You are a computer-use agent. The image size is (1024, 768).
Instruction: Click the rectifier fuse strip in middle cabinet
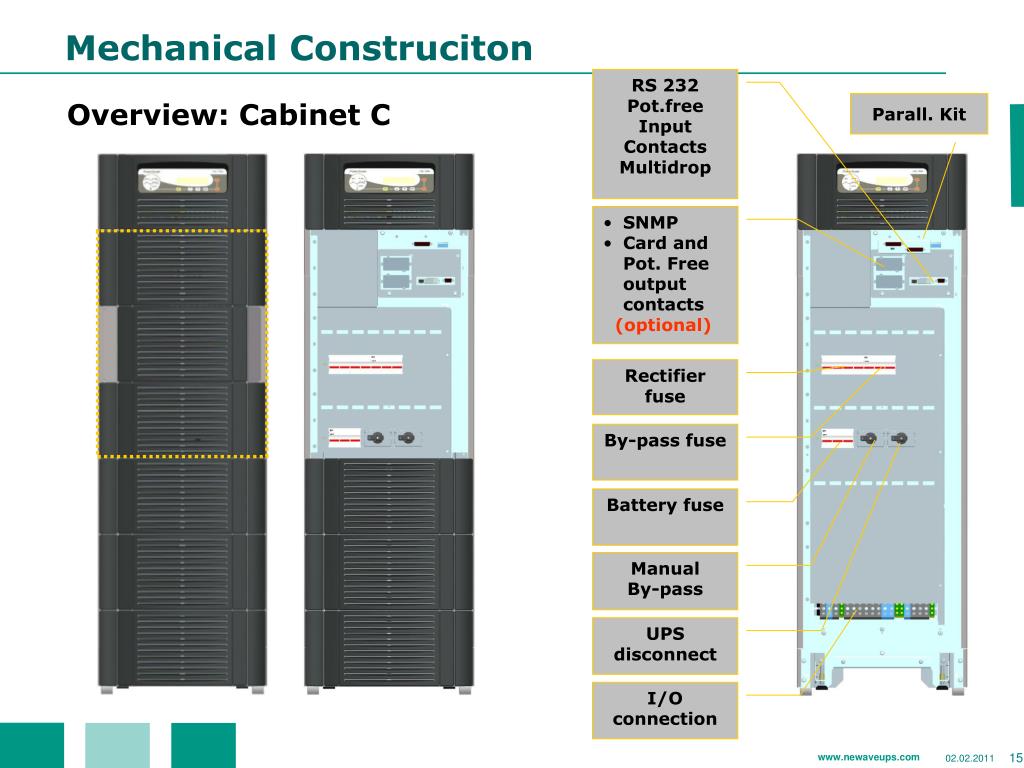[x=366, y=364]
